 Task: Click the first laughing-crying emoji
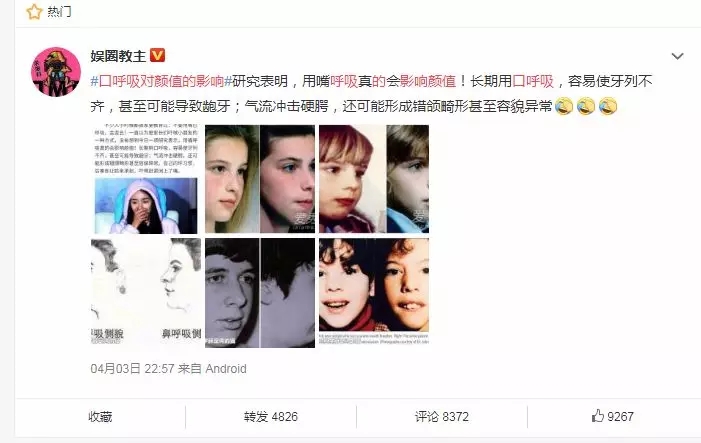click(x=564, y=106)
